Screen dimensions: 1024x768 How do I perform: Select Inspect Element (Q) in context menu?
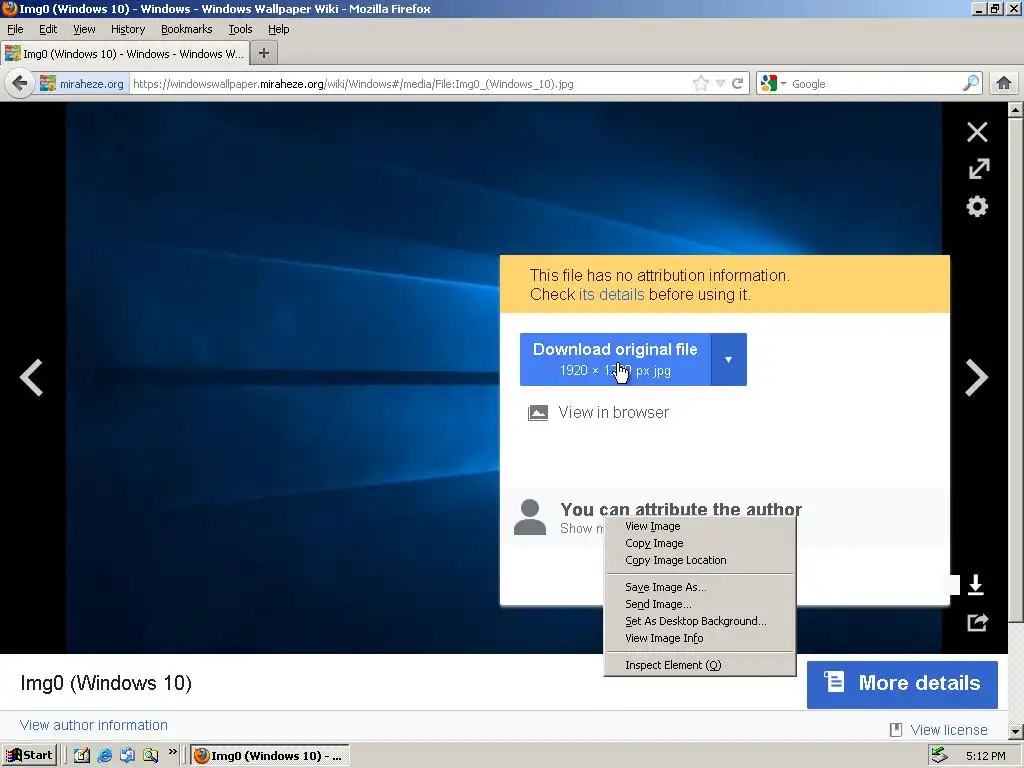tap(699, 665)
